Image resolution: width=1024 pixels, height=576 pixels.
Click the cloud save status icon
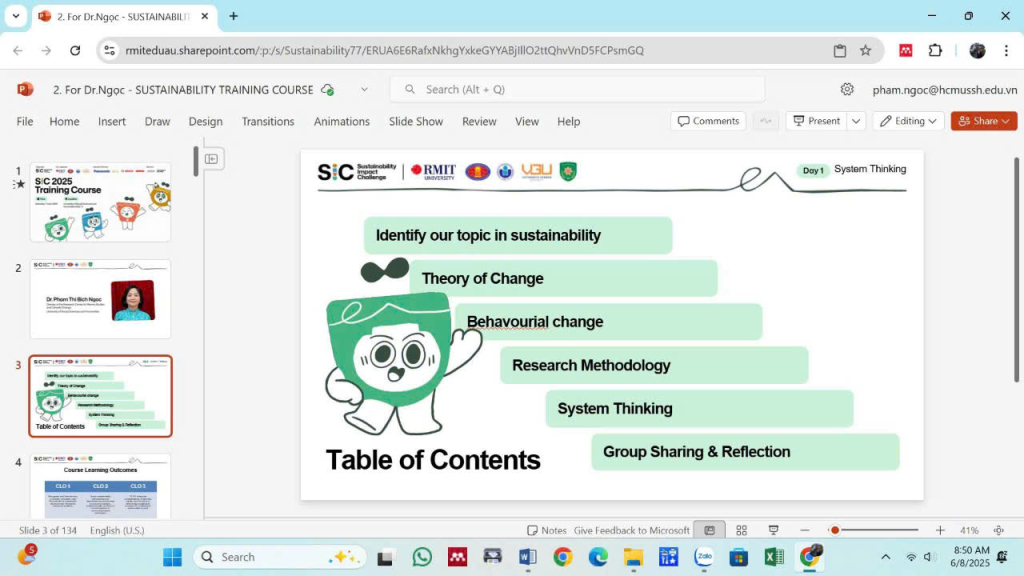tap(328, 89)
